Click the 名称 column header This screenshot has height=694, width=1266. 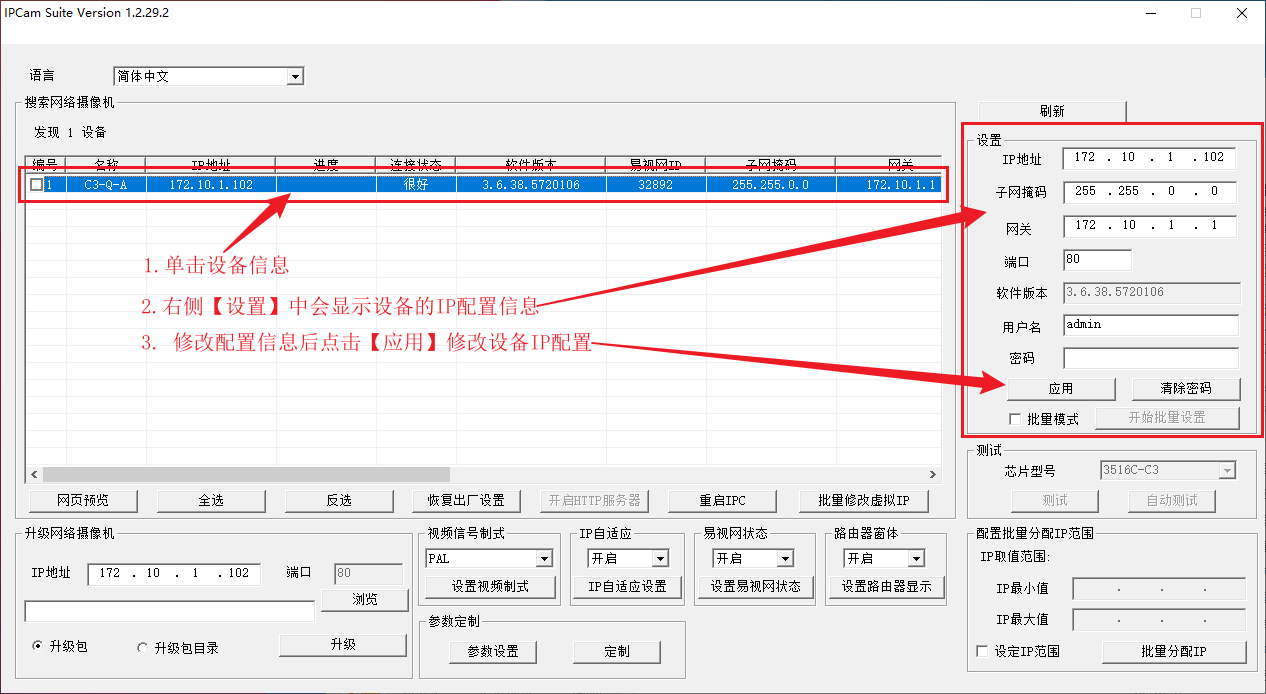[x=106, y=164]
